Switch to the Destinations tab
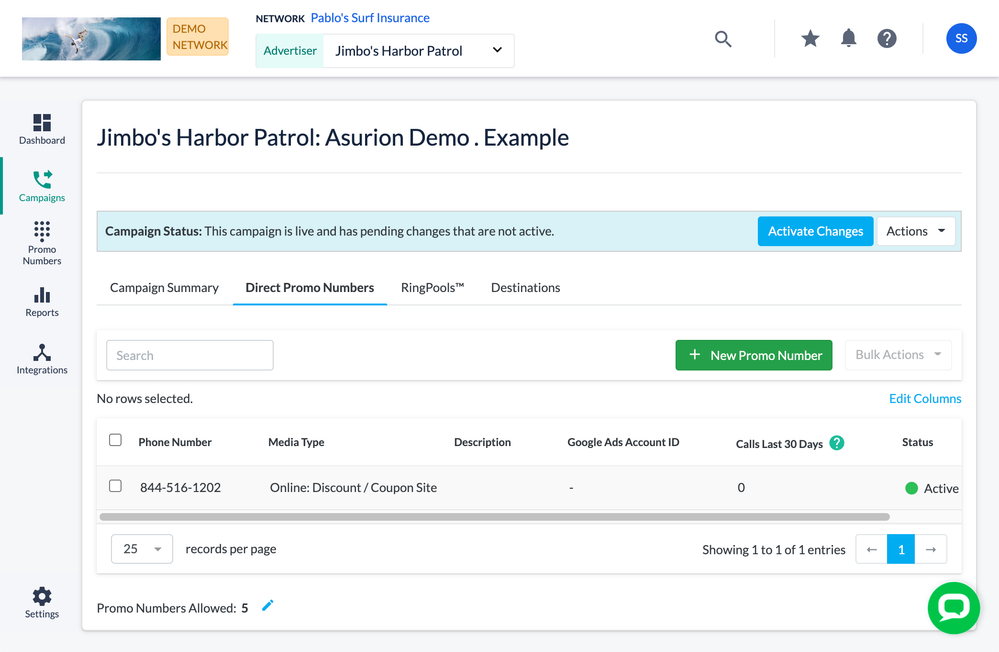Screen dimensions: 999x652 pos(525,288)
